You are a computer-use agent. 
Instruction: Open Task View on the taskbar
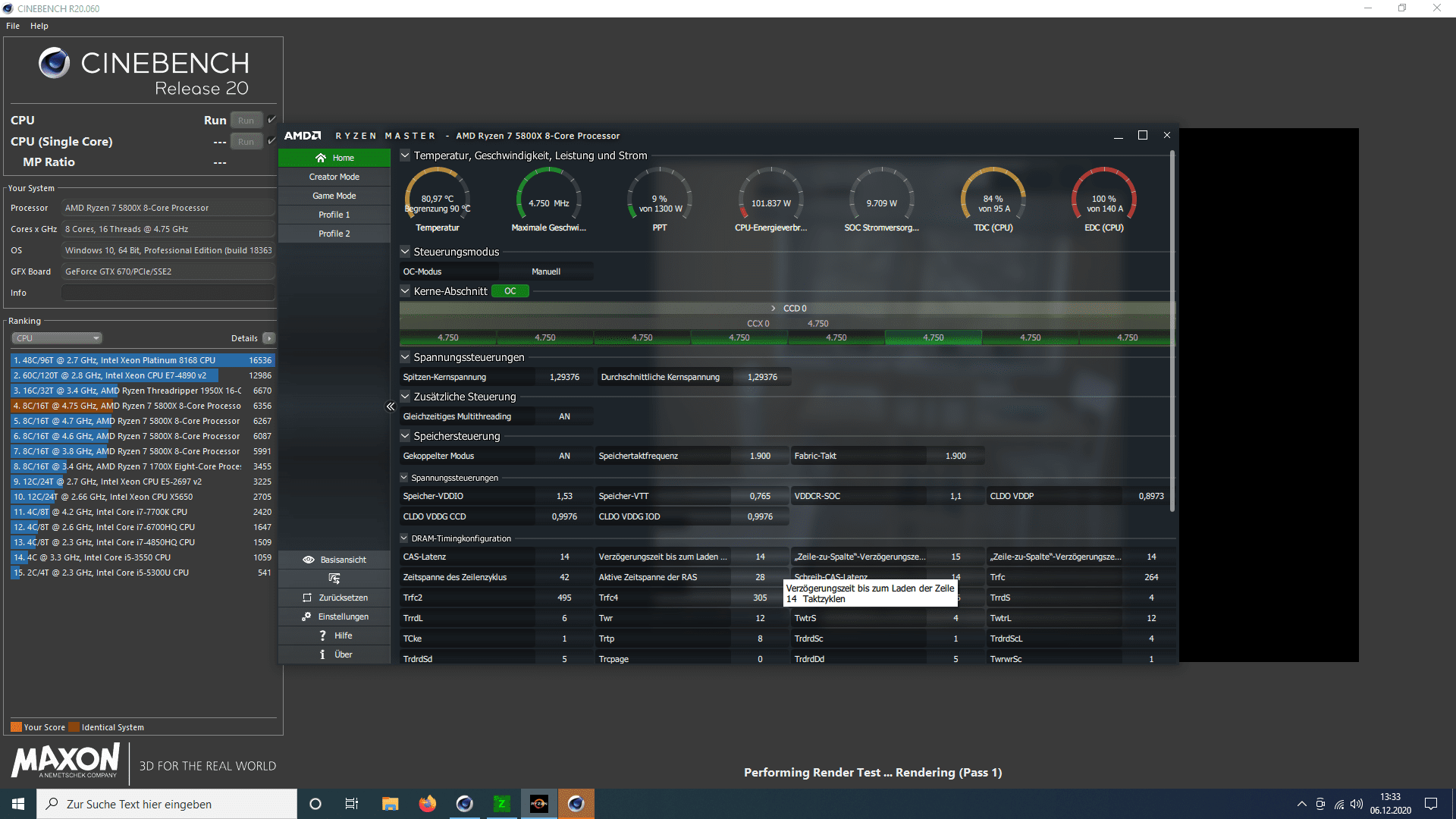click(351, 804)
